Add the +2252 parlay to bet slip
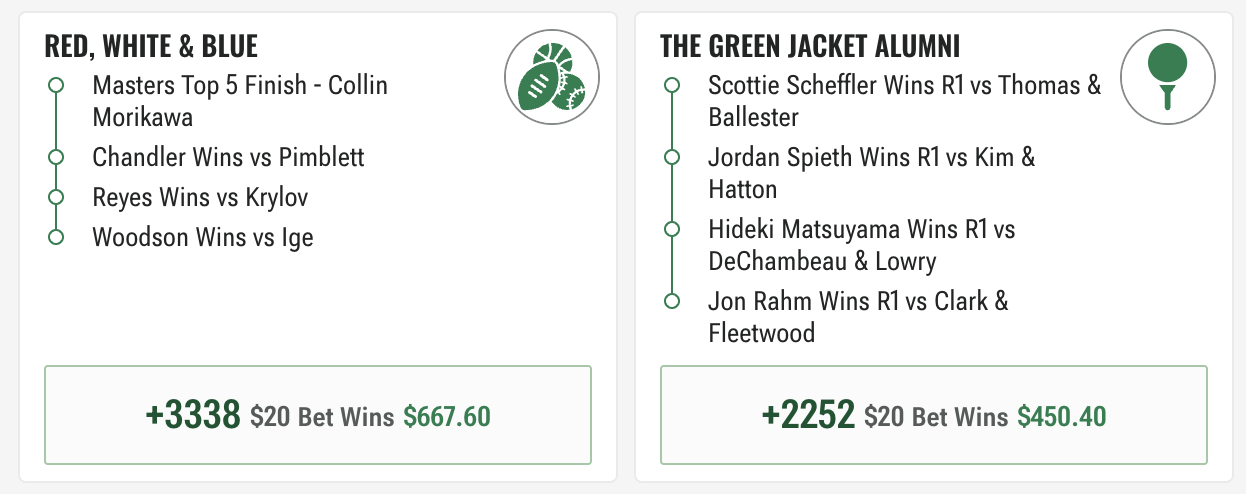The height and width of the screenshot is (494, 1246). click(934, 415)
